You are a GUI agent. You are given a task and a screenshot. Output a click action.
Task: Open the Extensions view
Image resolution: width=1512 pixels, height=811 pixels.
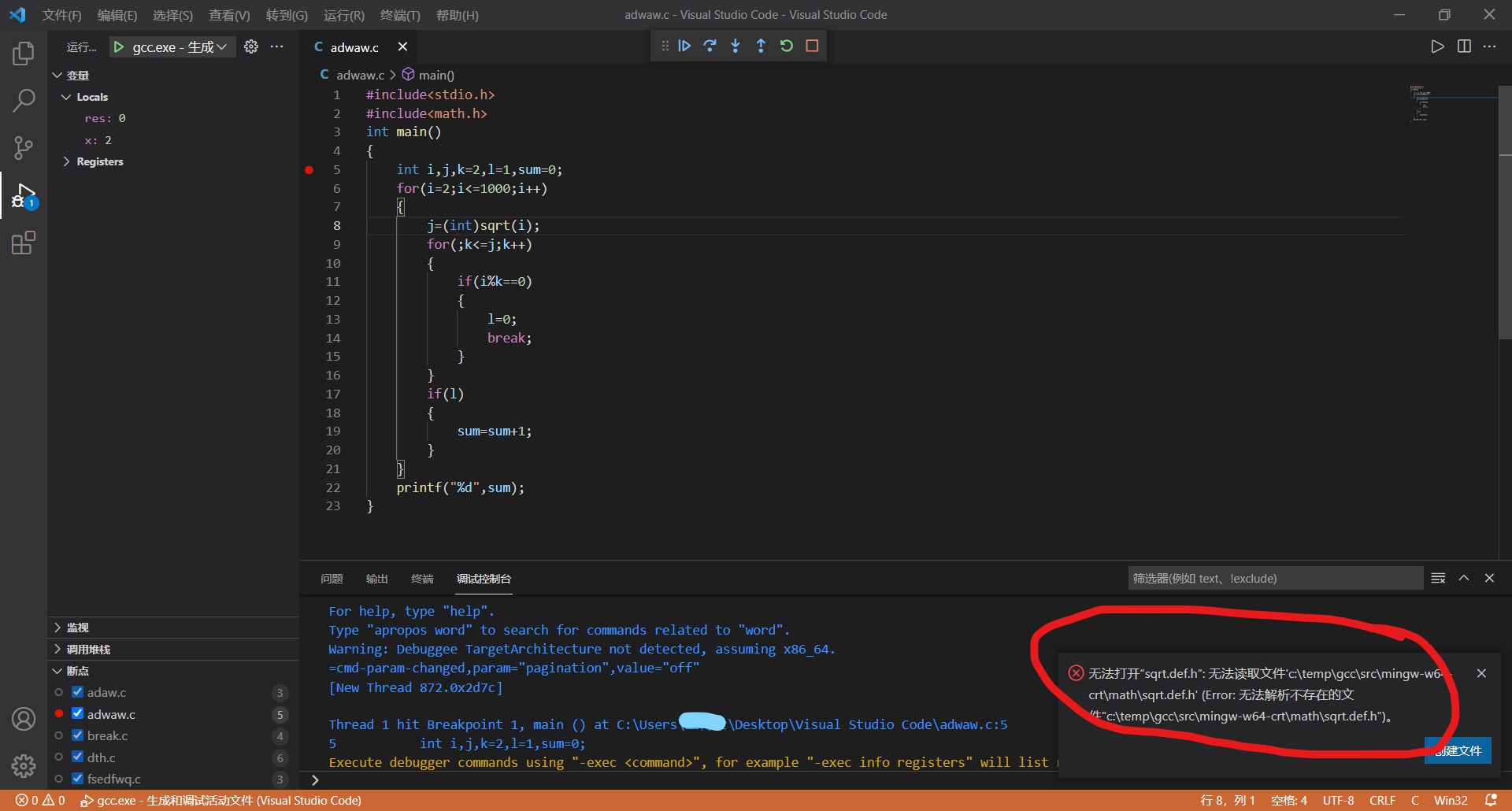pos(24,243)
